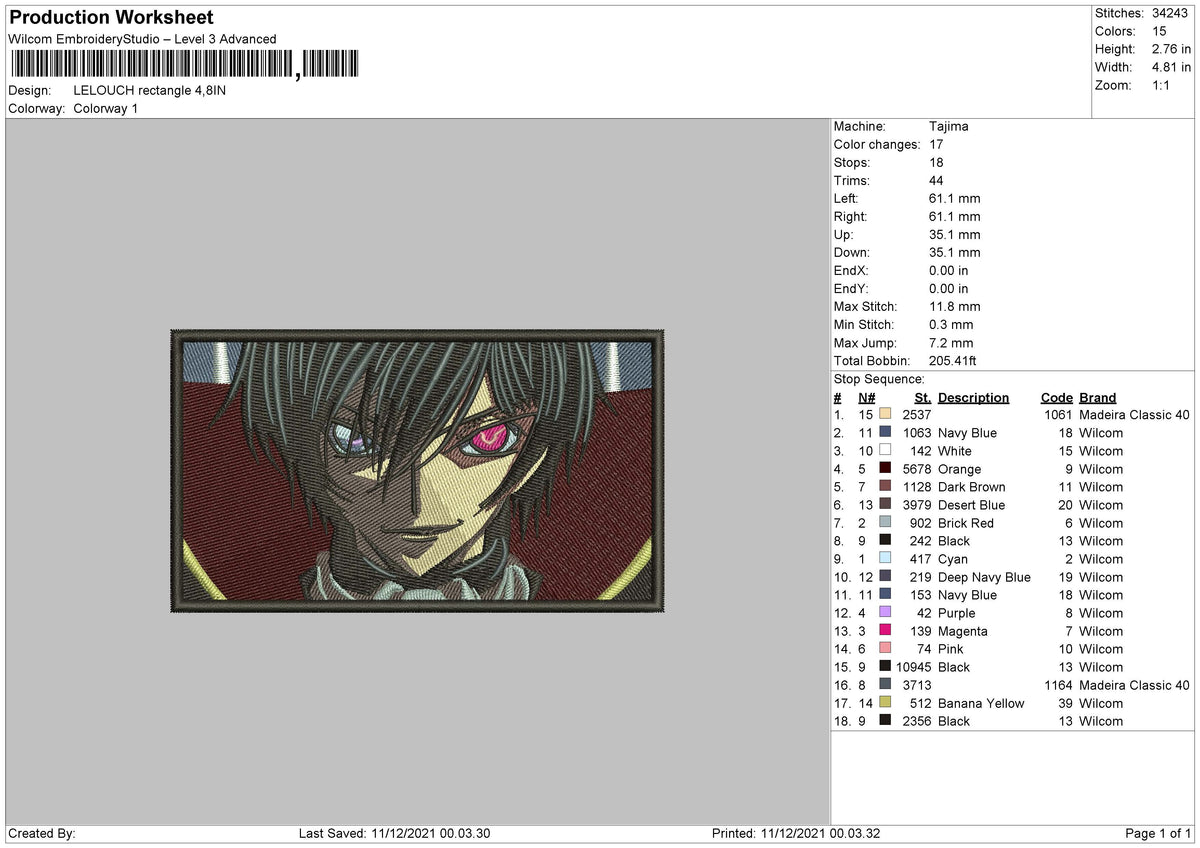
Task: Click the EndX value '0.00 in'
Action: click(948, 271)
